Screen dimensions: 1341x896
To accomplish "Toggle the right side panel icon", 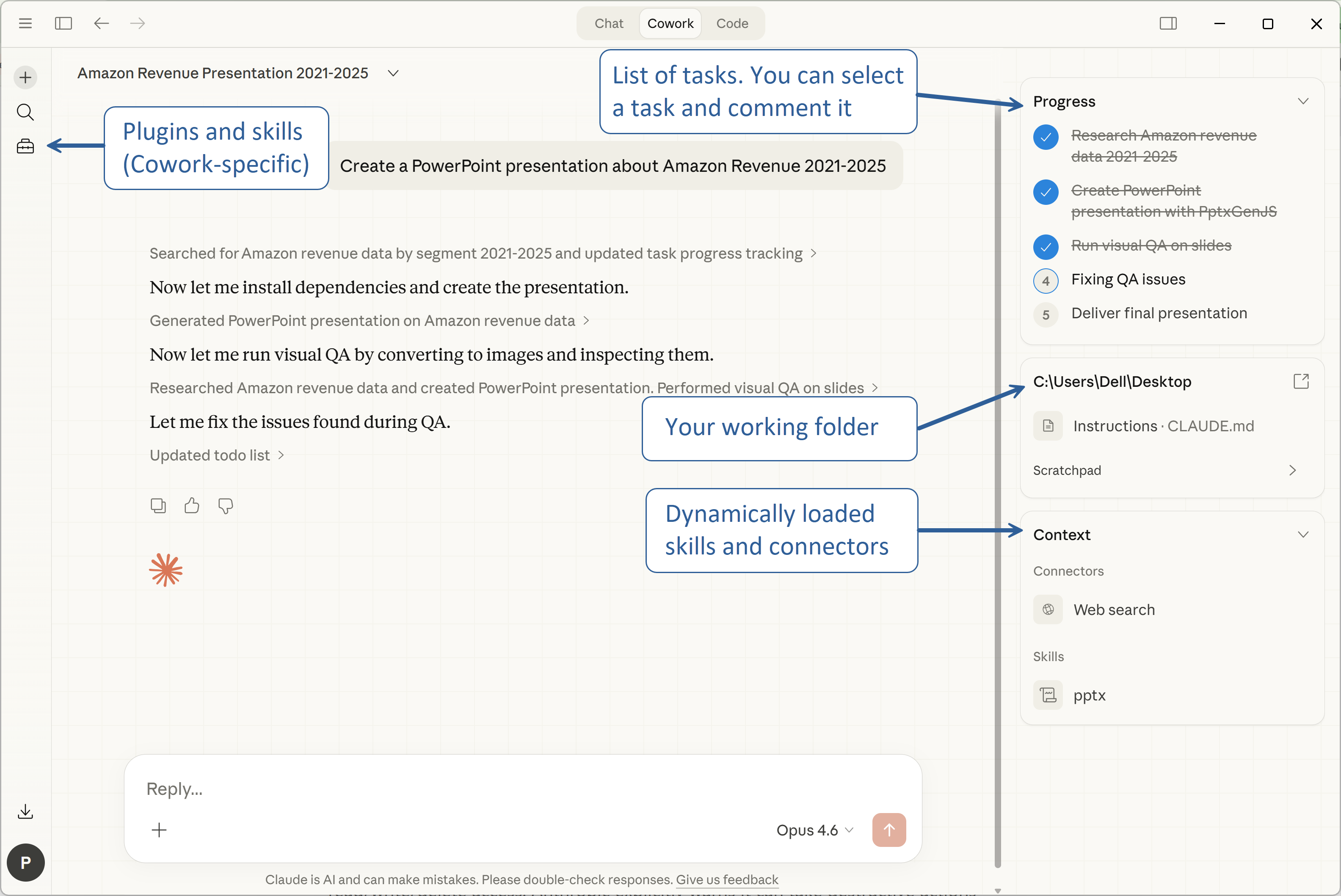I will click(1168, 23).
